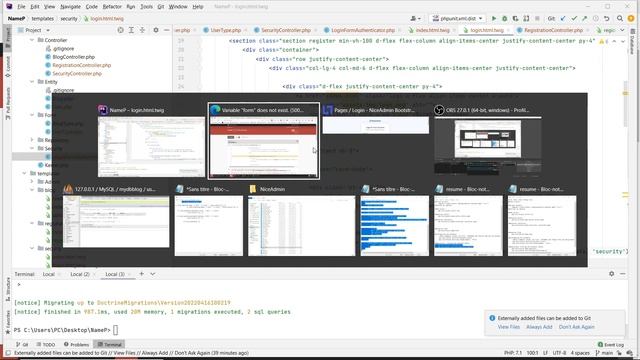Click the Run button in PhpStorm toolbar
This screenshot has height=360, width=640.
(x=494, y=18)
